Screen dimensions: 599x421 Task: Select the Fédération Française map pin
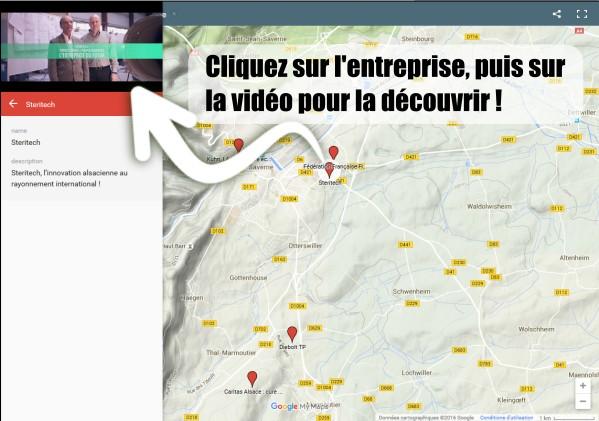[333, 152]
